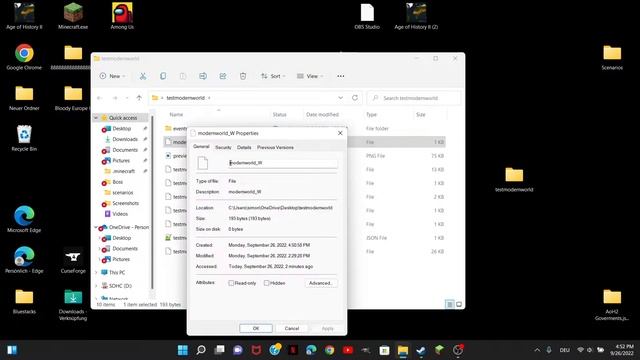Go up one folder with the Up arrow
This screenshot has height=360, width=640.
point(139,98)
